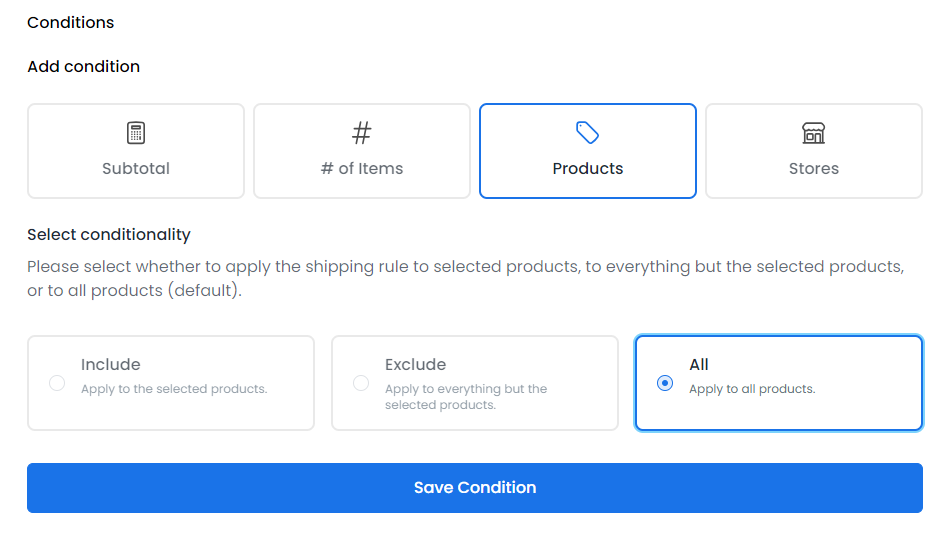Enable the Include radio button
The width and height of the screenshot is (946, 541).
57,383
